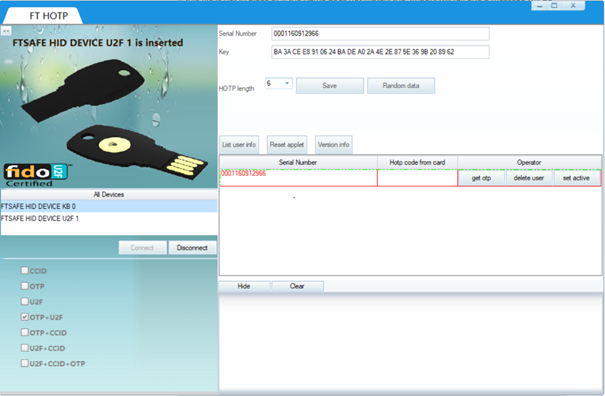Viewport: 605px width, 396px height.
Task: Disconnect the current device
Action: [x=192, y=248]
